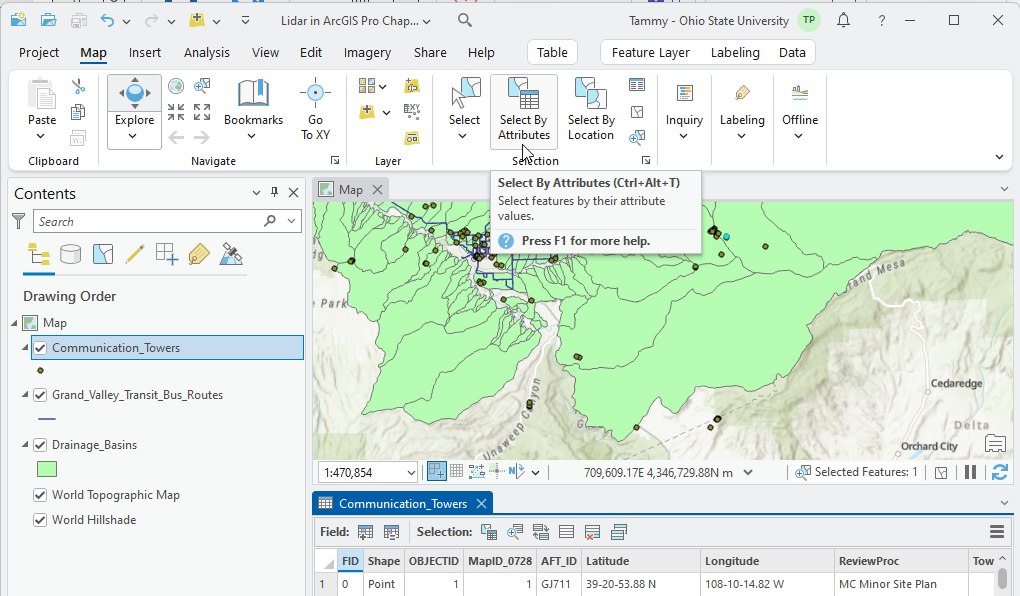Disable the World Topographic Map layer
The height and width of the screenshot is (596, 1020).
(x=40, y=494)
